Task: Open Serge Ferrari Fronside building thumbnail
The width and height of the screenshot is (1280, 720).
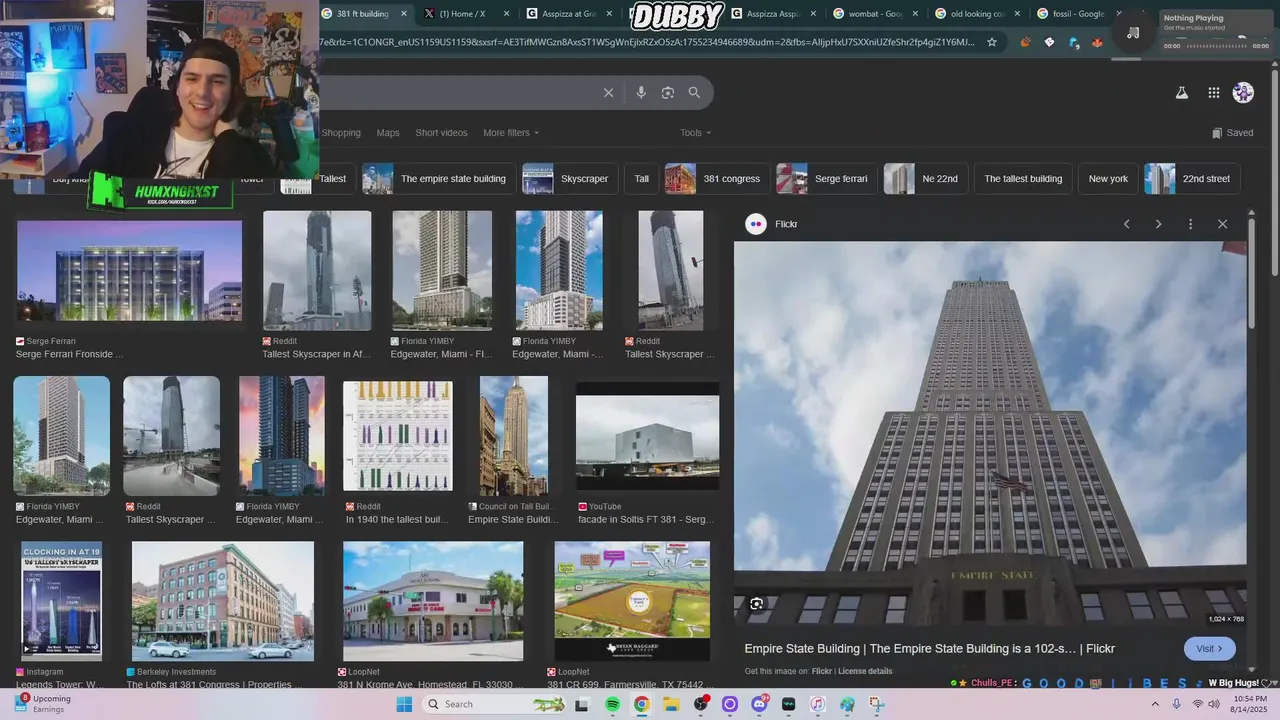Action: [129, 271]
